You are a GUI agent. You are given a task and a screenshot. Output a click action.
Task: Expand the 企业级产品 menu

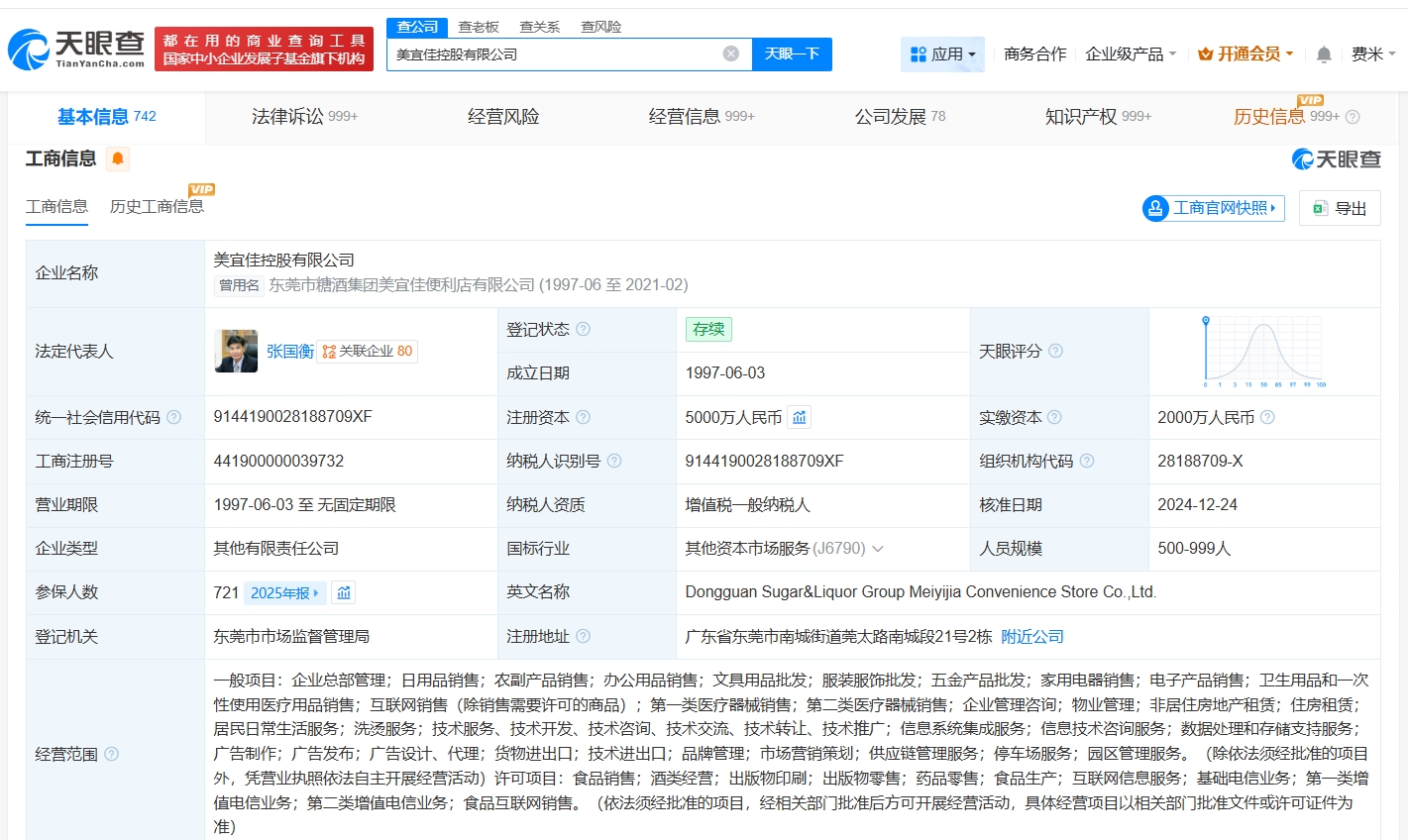(1131, 54)
